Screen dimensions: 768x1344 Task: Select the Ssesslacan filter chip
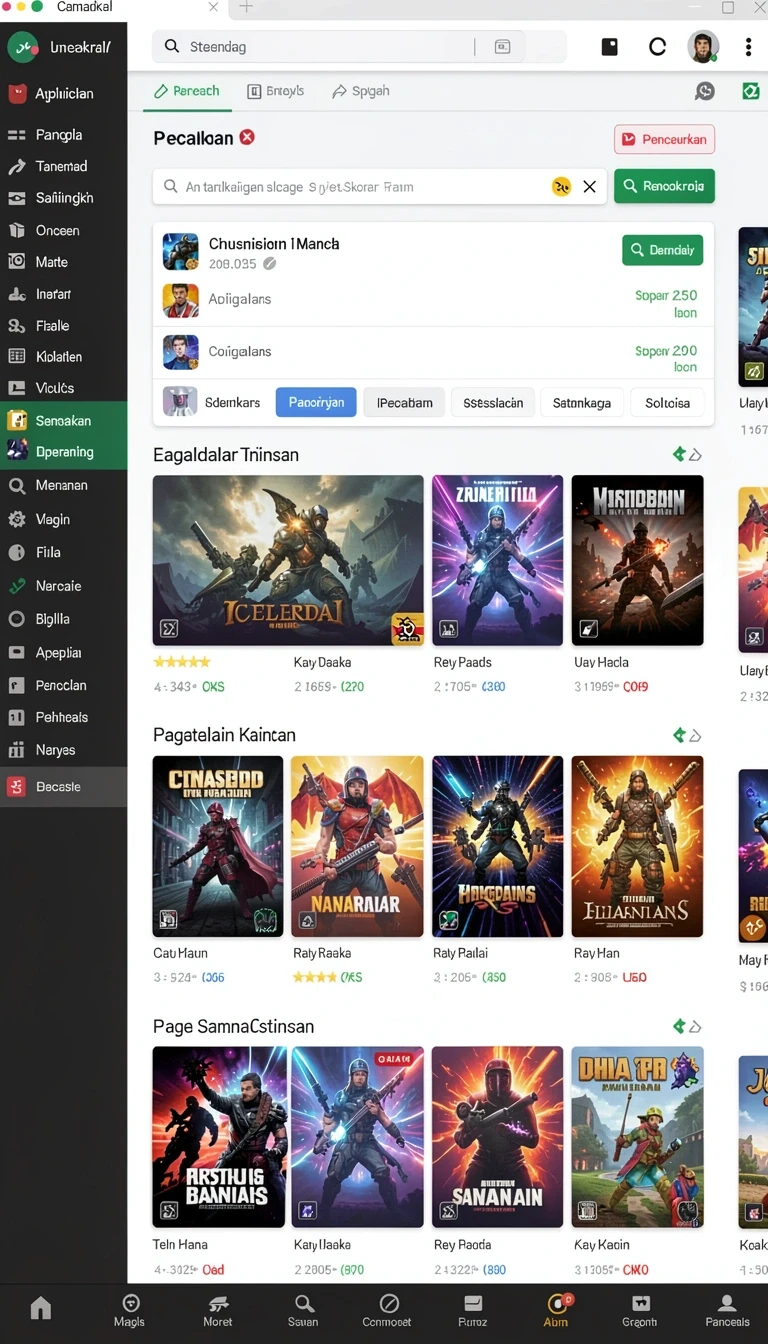(493, 402)
